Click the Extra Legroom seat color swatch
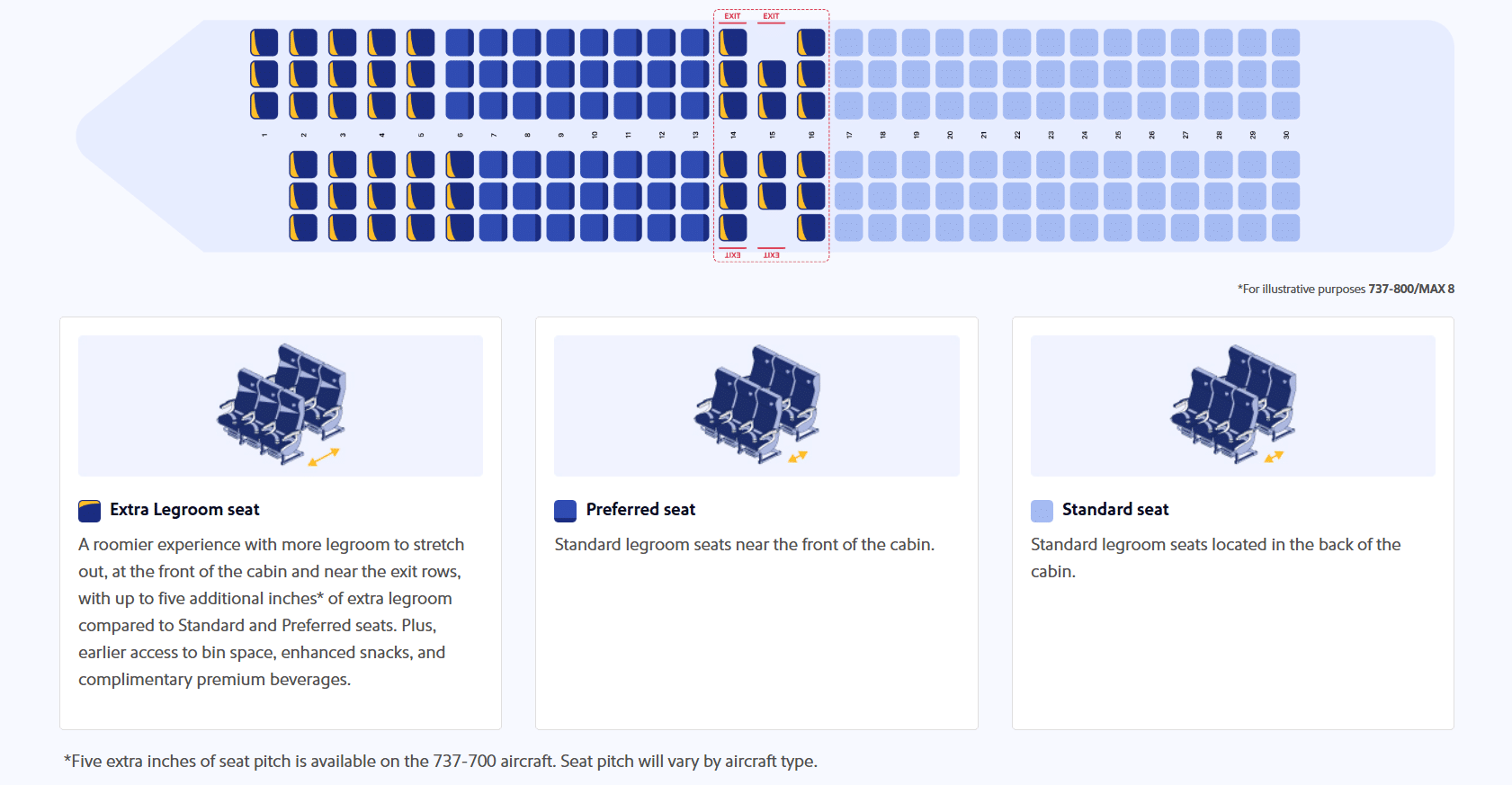The width and height of the screenshot is (1512, 785). [x=89, y=511]
